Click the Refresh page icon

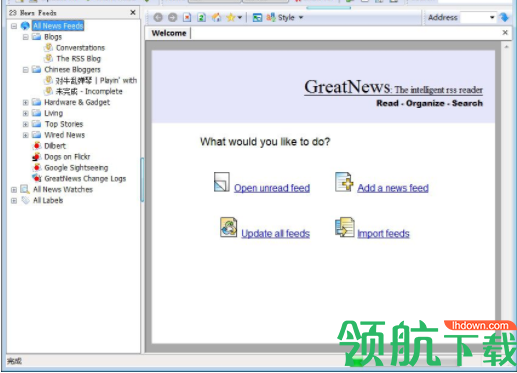201,17
